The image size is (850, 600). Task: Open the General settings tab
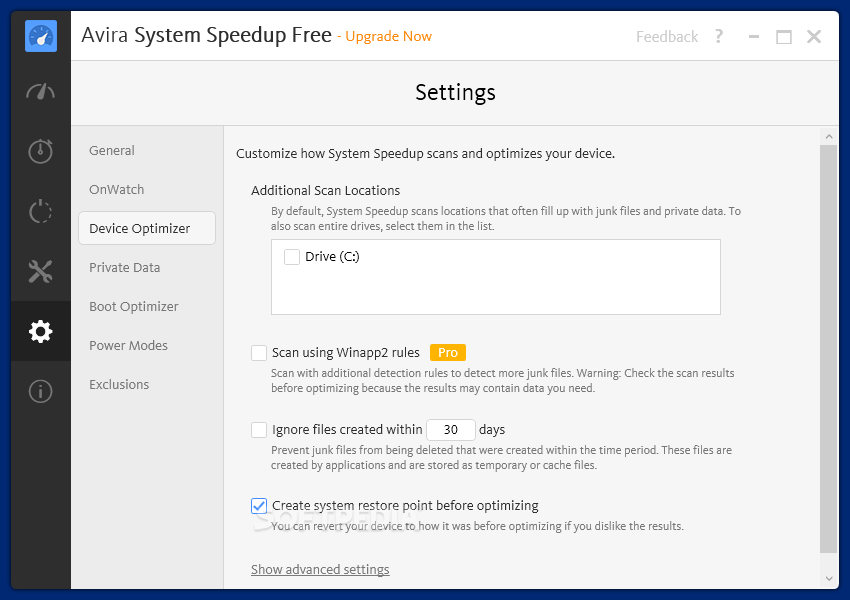point(112,151)
